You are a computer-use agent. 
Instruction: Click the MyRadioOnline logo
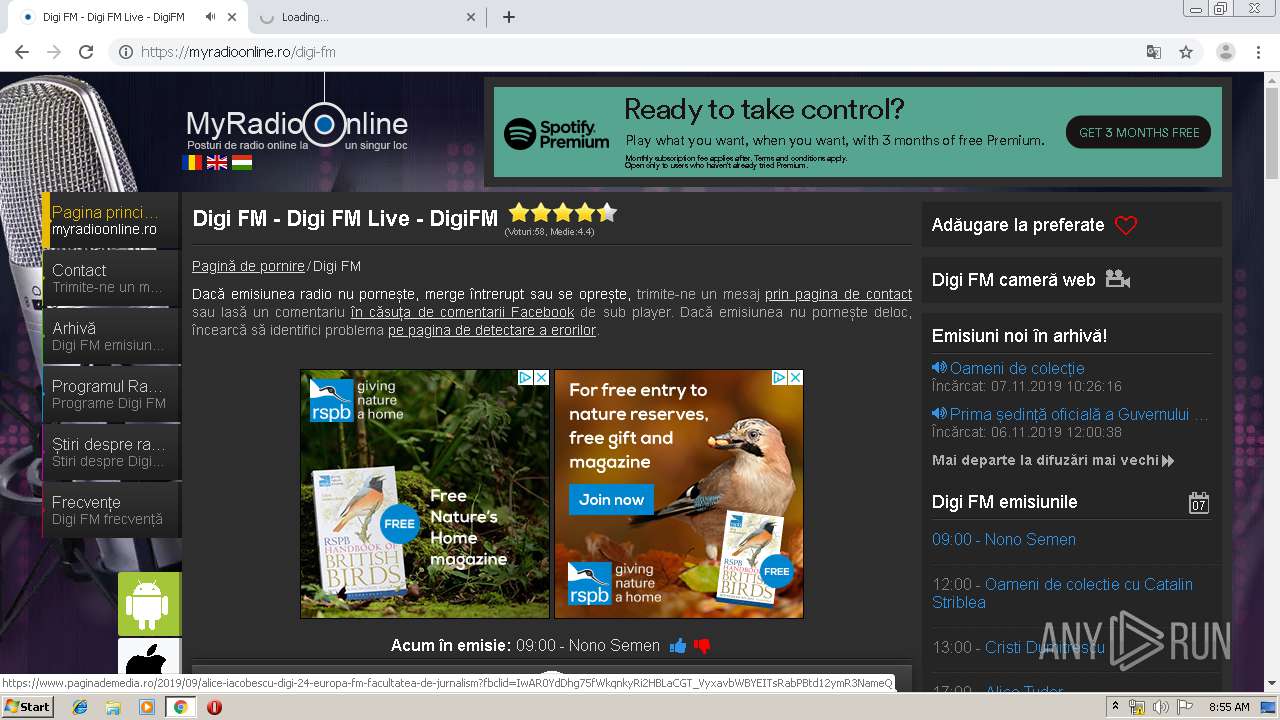pyautogui.click(x=297, y=125)
